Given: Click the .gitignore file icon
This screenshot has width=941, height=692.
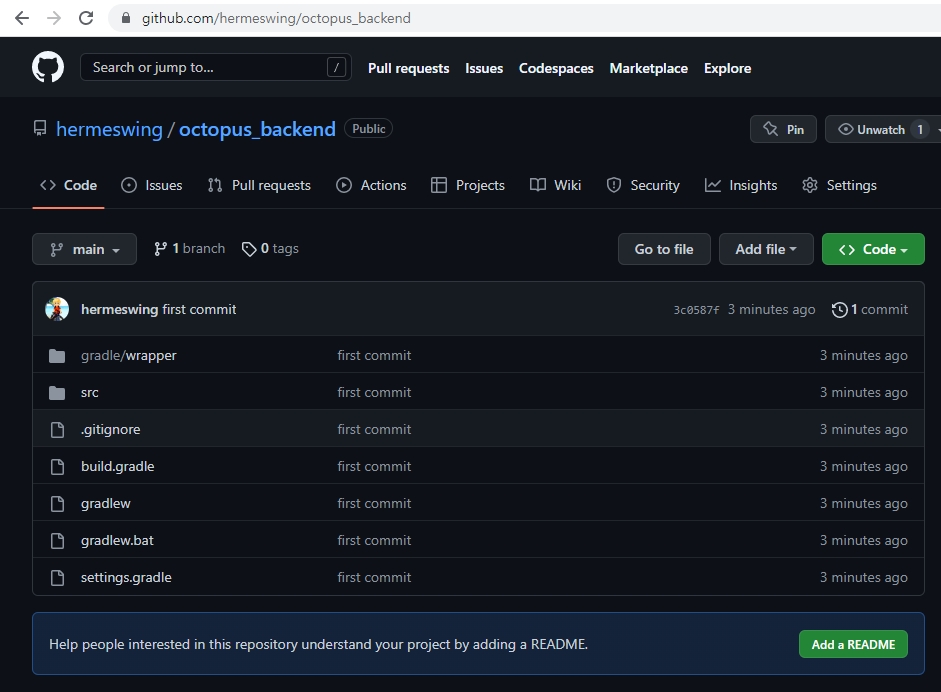Looking at the screenshot, I should [x=57, y=430].
